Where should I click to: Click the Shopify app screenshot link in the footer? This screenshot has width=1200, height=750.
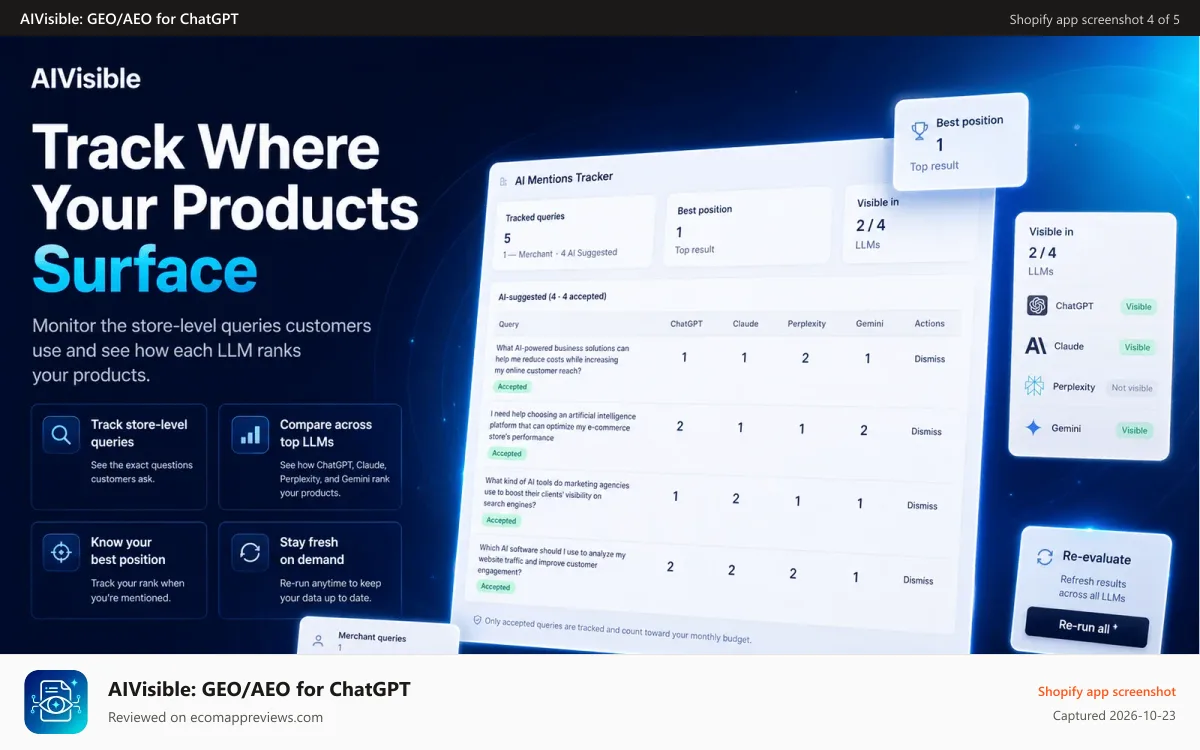tap(1106, 691)
